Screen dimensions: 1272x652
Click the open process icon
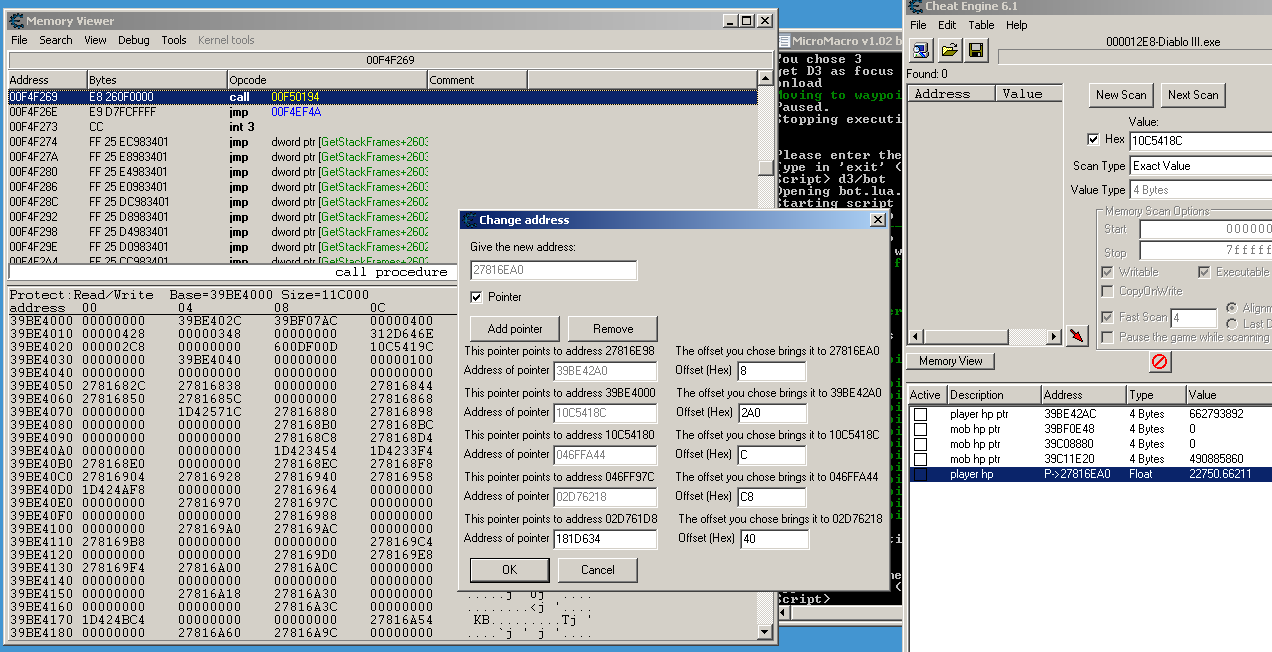(921, 50)
